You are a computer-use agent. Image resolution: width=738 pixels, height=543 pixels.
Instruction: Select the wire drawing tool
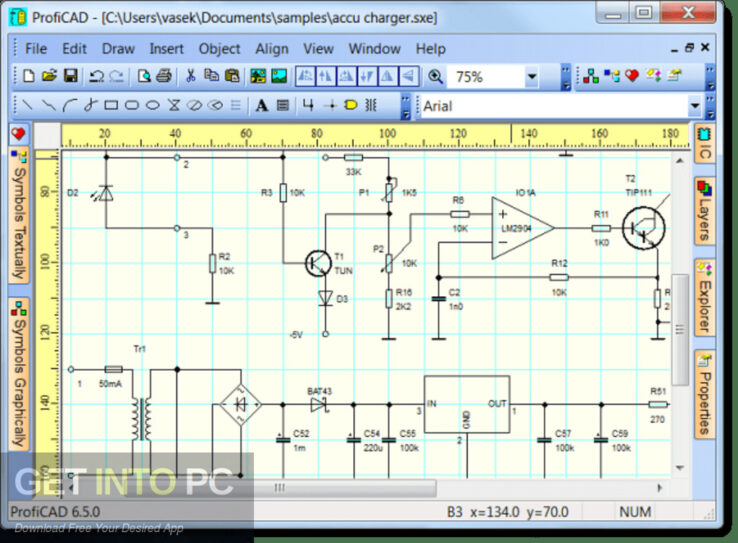[308, 105]
